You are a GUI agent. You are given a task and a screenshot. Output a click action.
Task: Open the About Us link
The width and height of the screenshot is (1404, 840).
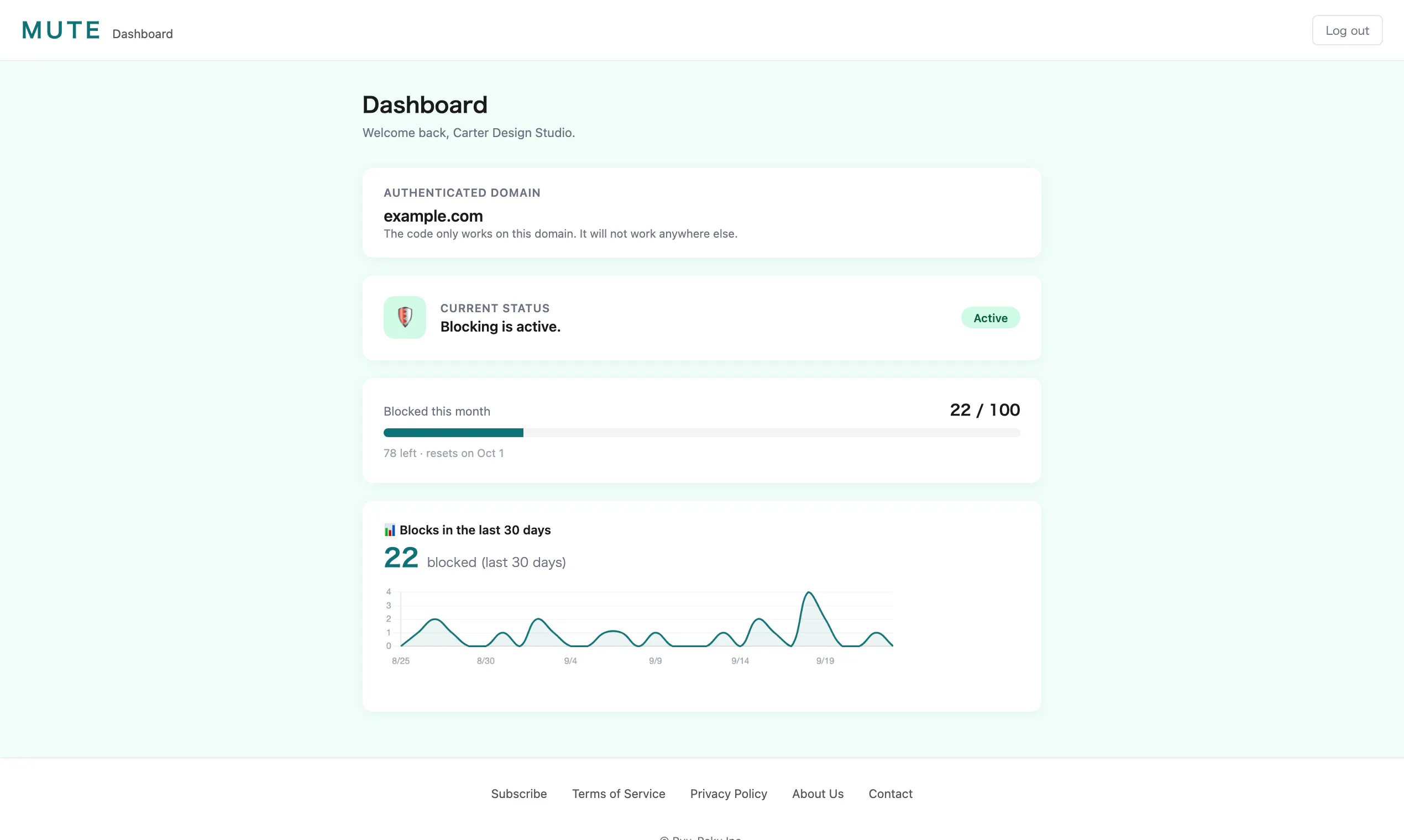pyautogui.click(x=818, y=794)
